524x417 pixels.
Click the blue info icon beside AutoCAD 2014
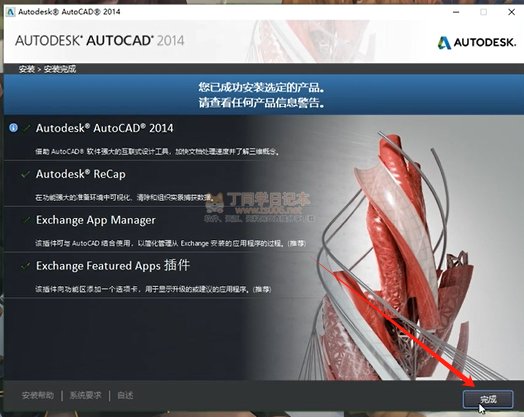click(13, 127)
